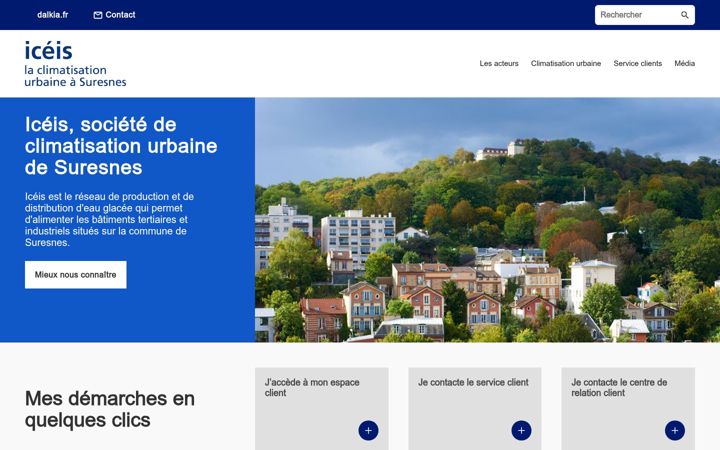Click the search magnifier icon

tap(684, 15)
